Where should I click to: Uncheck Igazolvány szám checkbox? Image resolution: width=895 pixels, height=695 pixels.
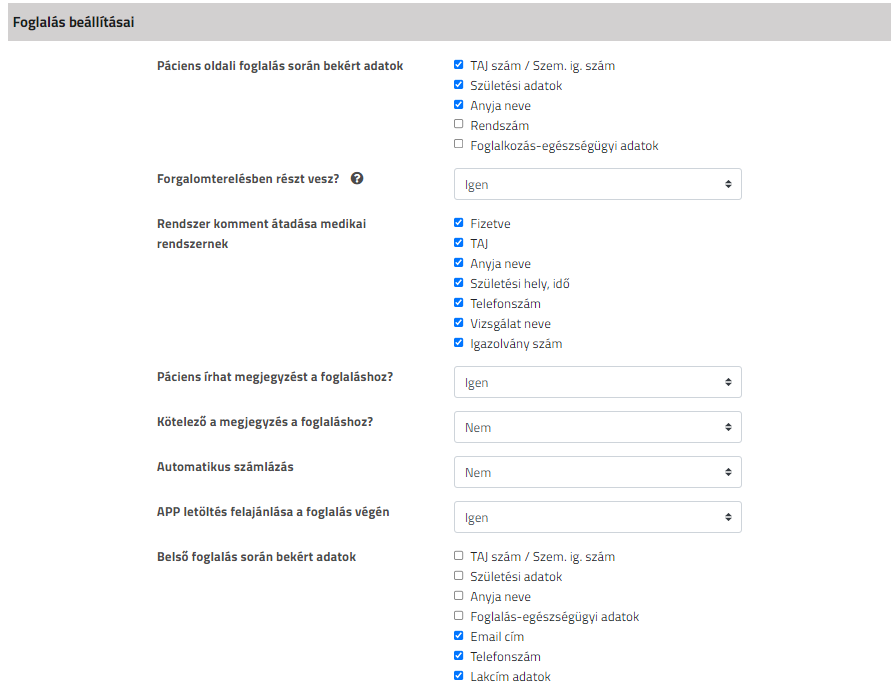tap(458, 342)
